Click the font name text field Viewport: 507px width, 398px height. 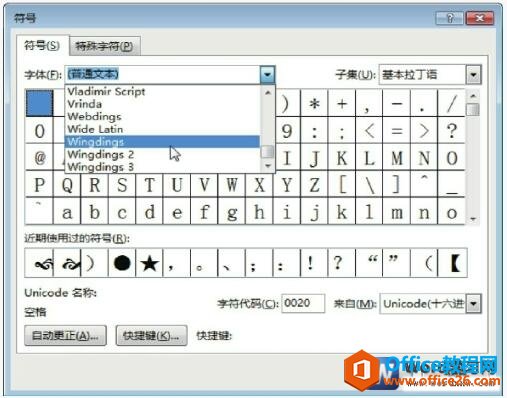[163, 74]
